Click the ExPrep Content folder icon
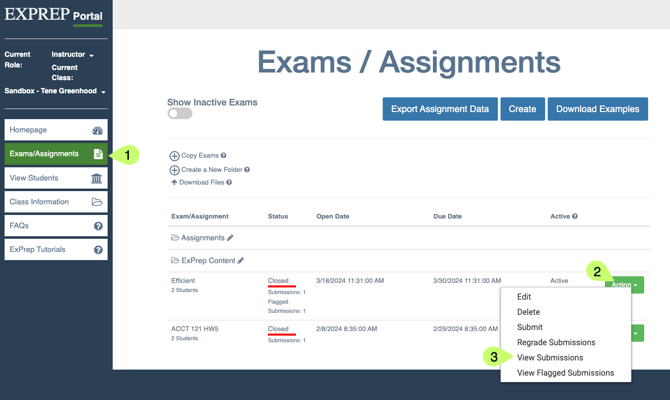The width and height of the screenshot is (670, 400). 175,260
